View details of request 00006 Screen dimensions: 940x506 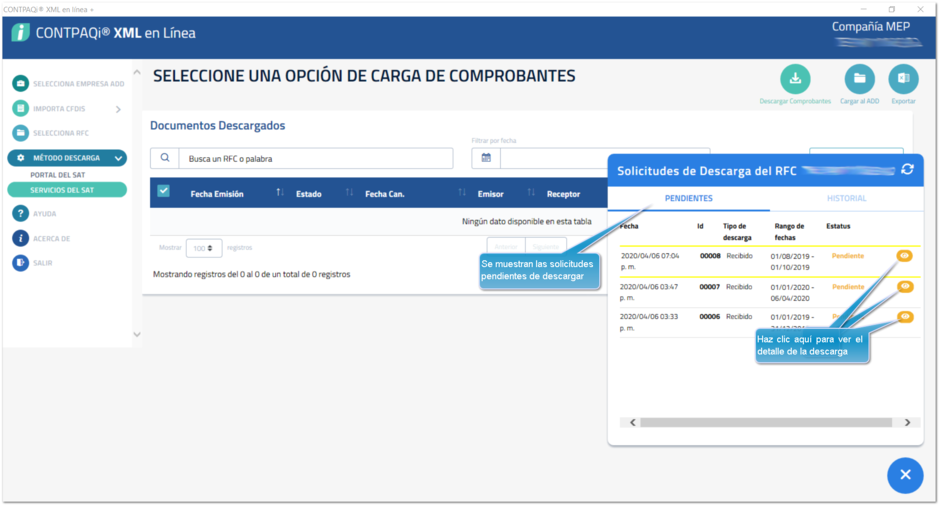905,317
